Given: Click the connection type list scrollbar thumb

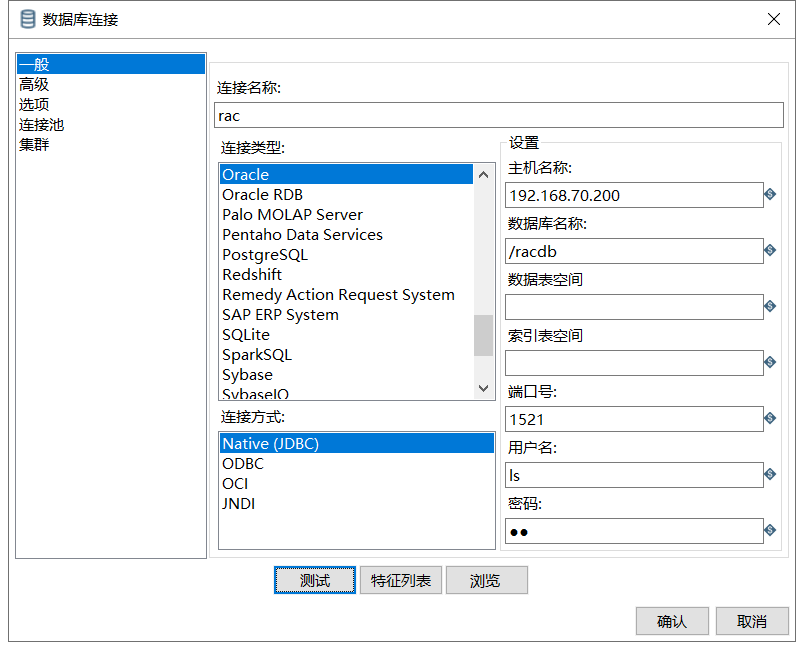Looking at the screenshot, I should [x=483, y=335].
